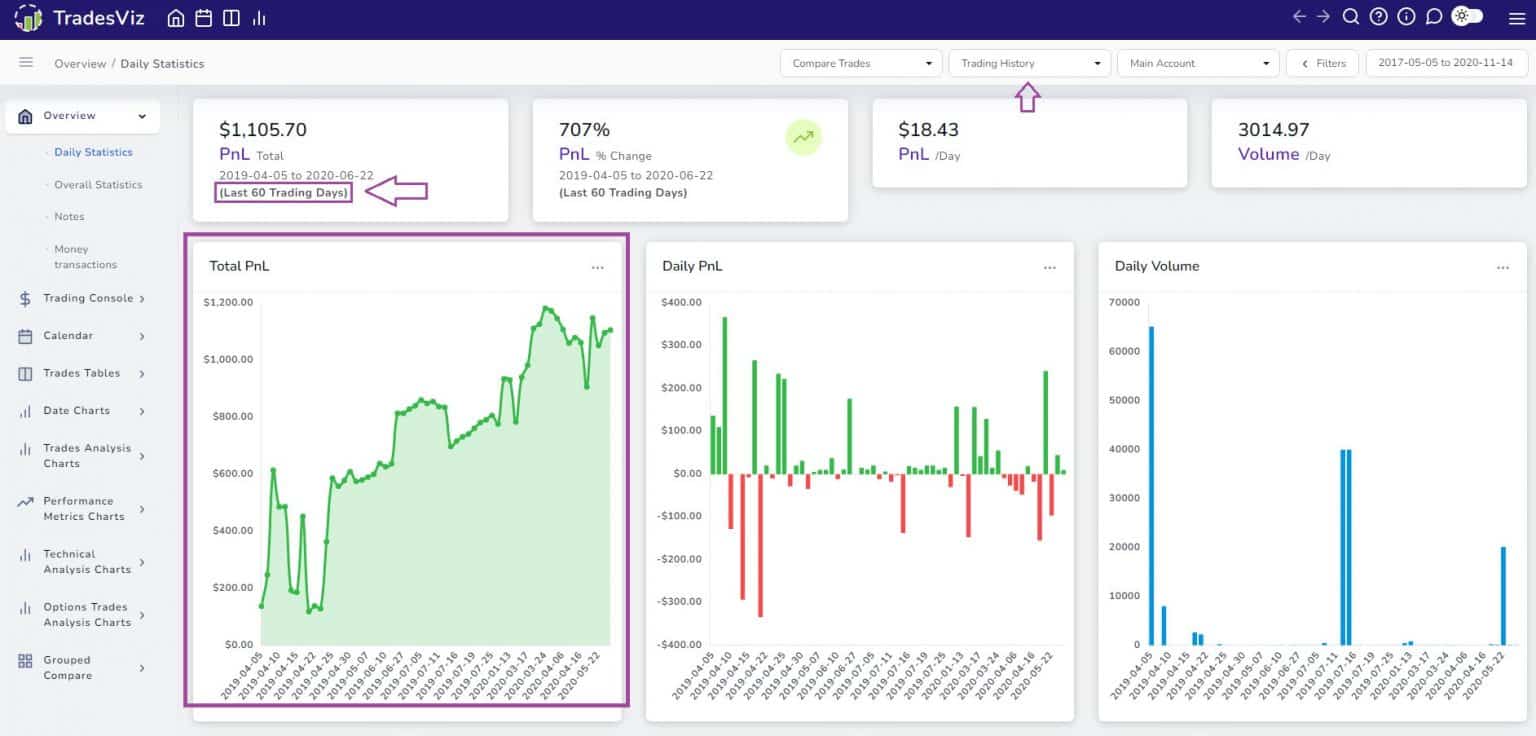Click the Filters button
Screen dimensions: 1536x736
point(1323,61)
